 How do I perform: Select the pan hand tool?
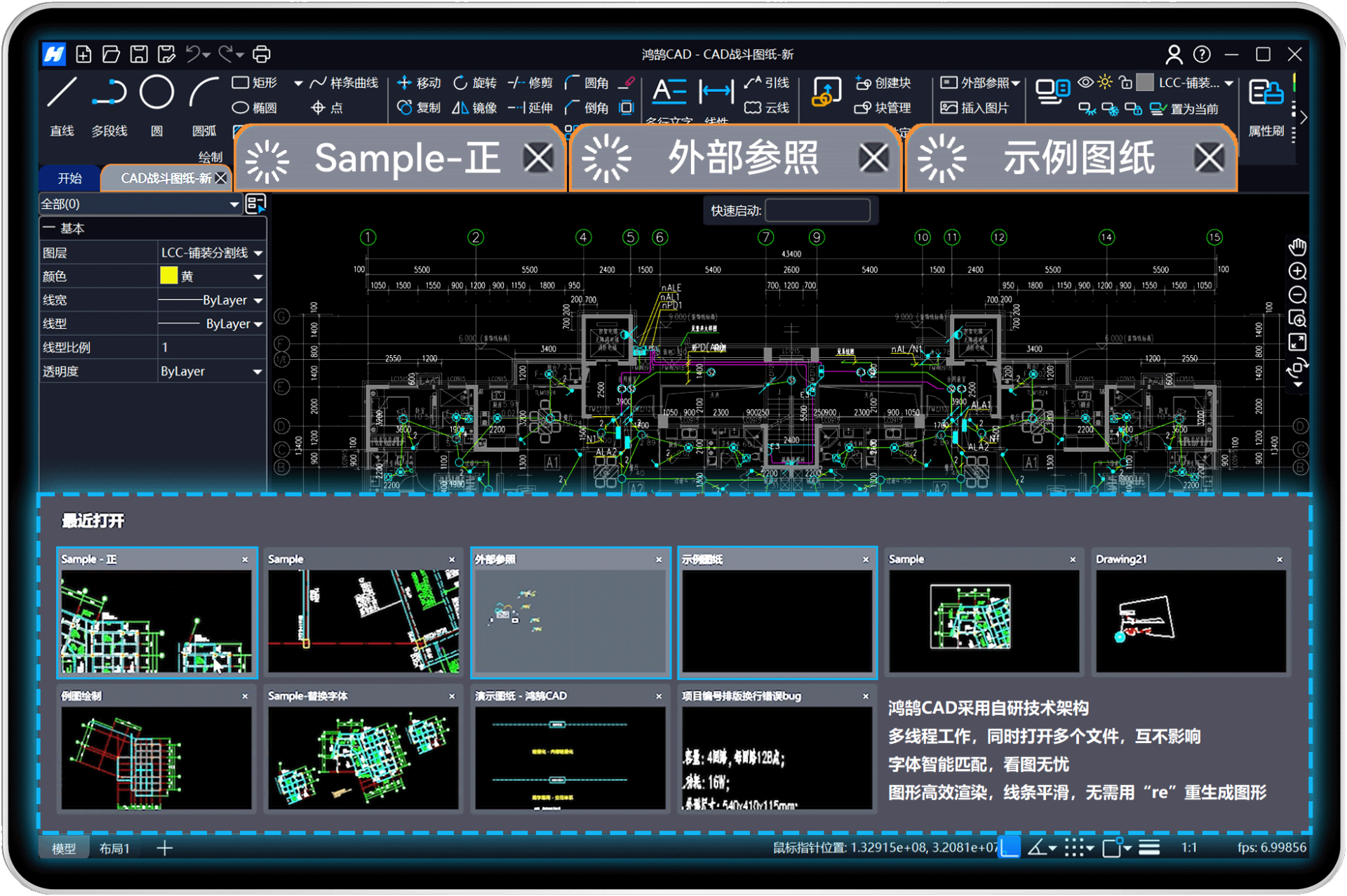1297,246
